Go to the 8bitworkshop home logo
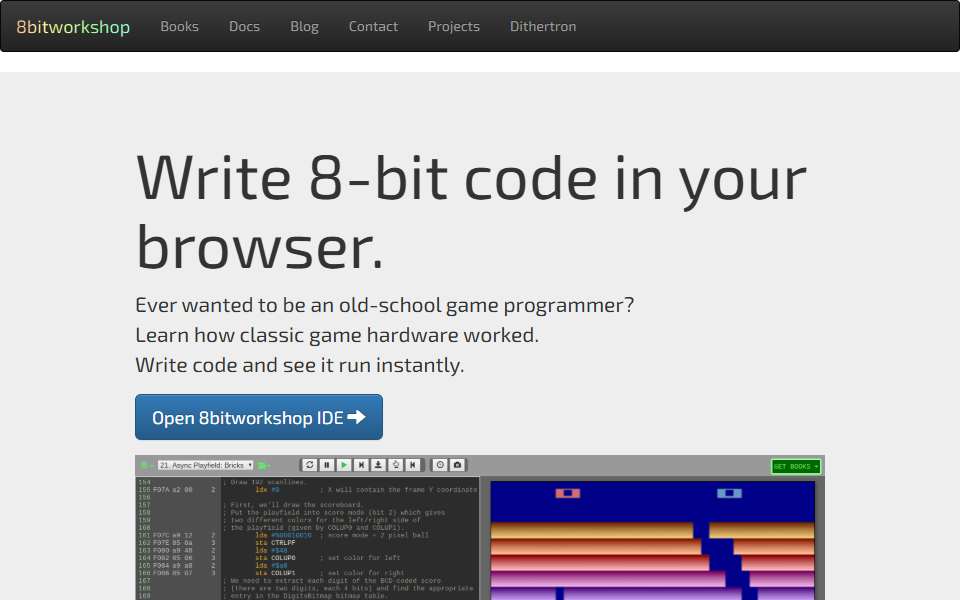Image resolution: width=960 pixels, height=600 pixels. tap(73, 27)
